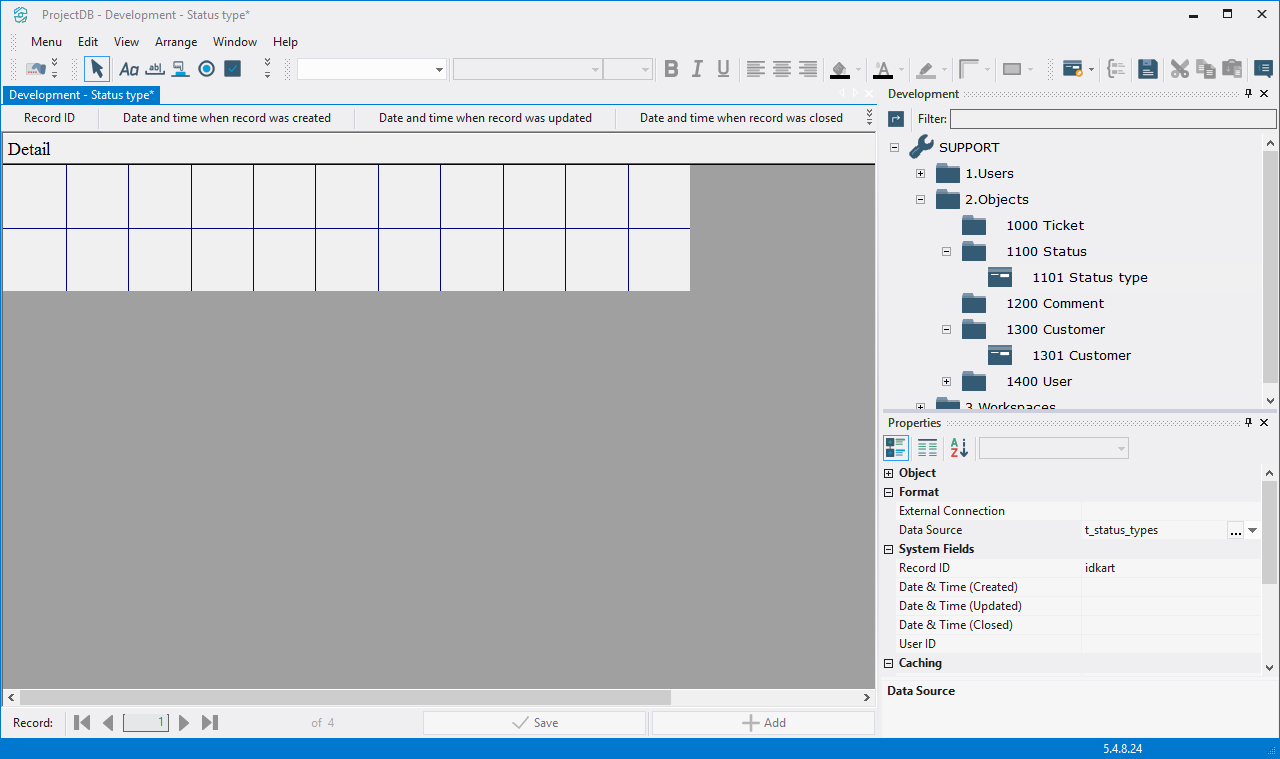Choose the text box (abl) control tool
The width and height of the screenshot is (1280, 759).
click(x=155, y=69)
